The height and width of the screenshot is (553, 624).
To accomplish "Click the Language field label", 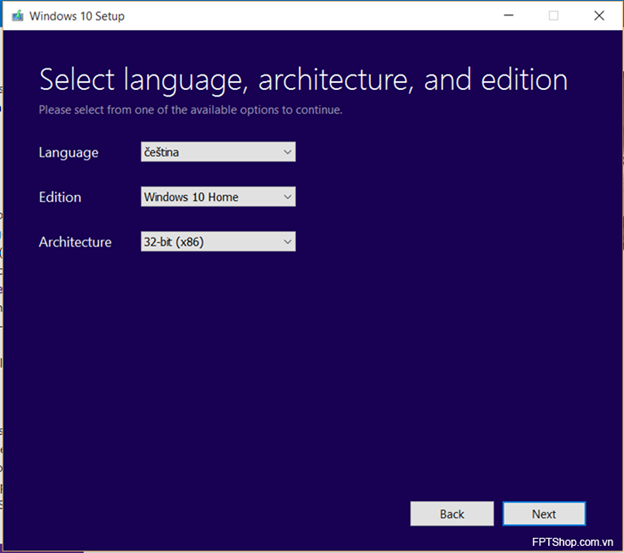I will coord(68,153).
